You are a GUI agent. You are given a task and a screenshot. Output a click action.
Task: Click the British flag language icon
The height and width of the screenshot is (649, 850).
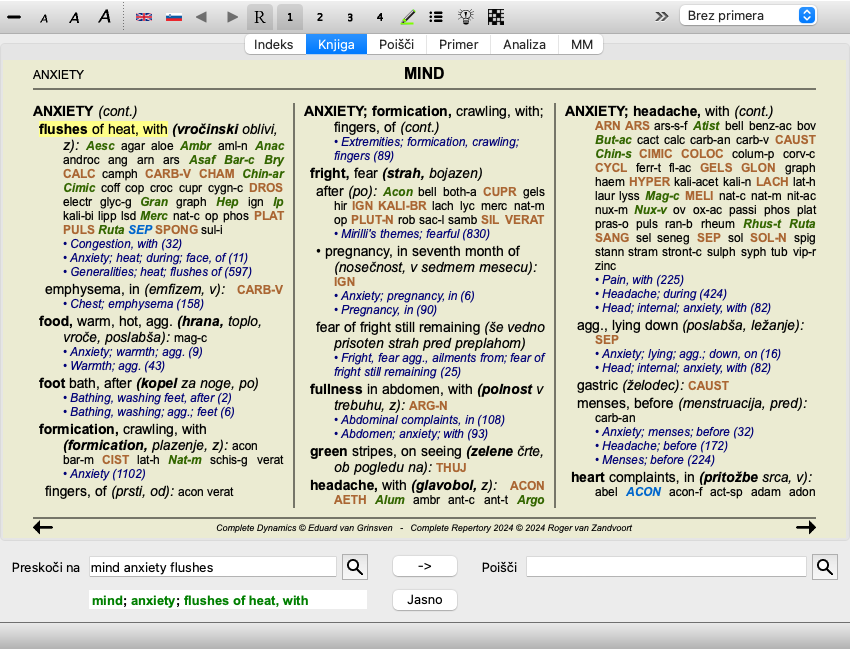point(144,17)
